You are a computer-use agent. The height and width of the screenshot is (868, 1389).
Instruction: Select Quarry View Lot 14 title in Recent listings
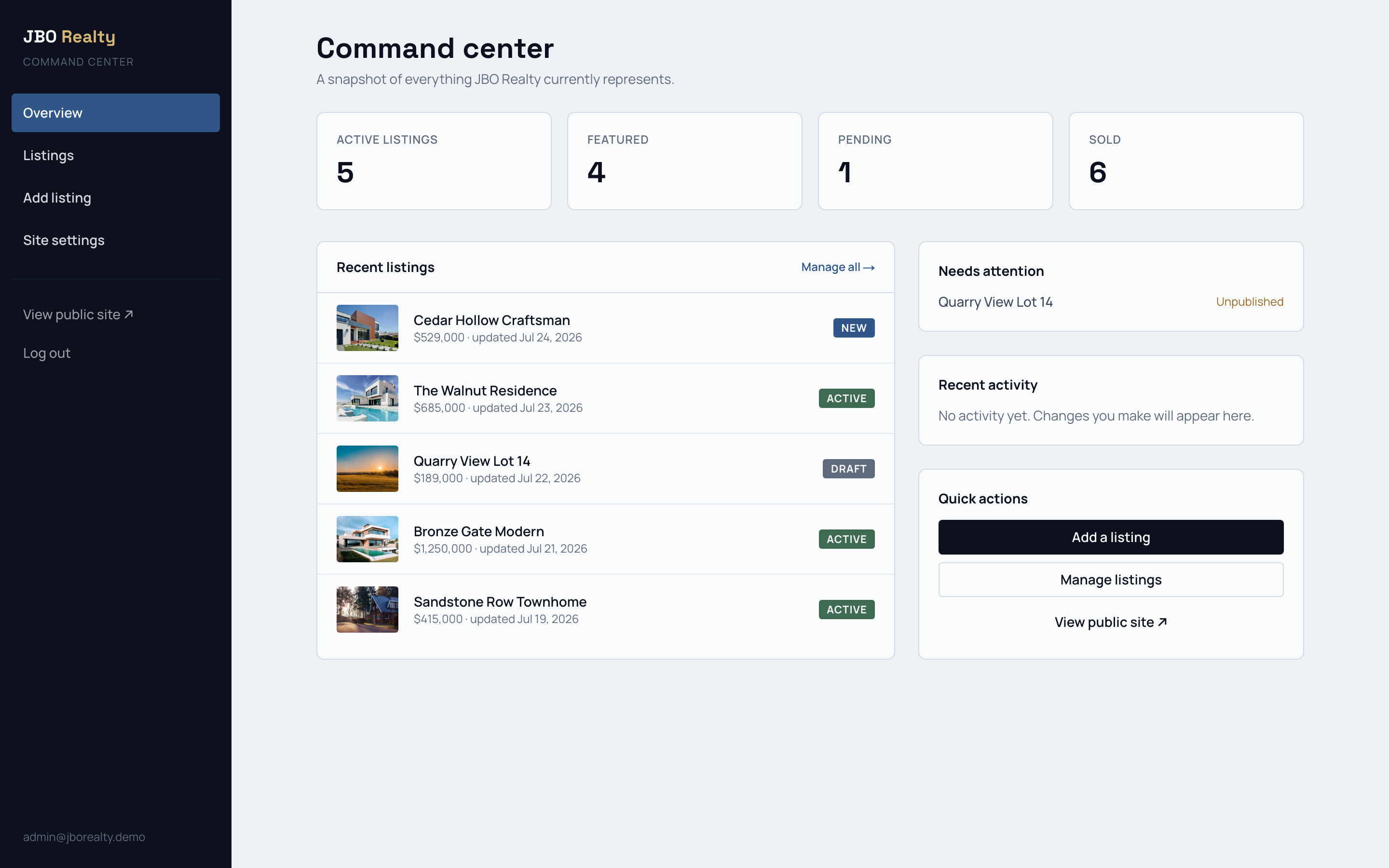click(472, 461)
